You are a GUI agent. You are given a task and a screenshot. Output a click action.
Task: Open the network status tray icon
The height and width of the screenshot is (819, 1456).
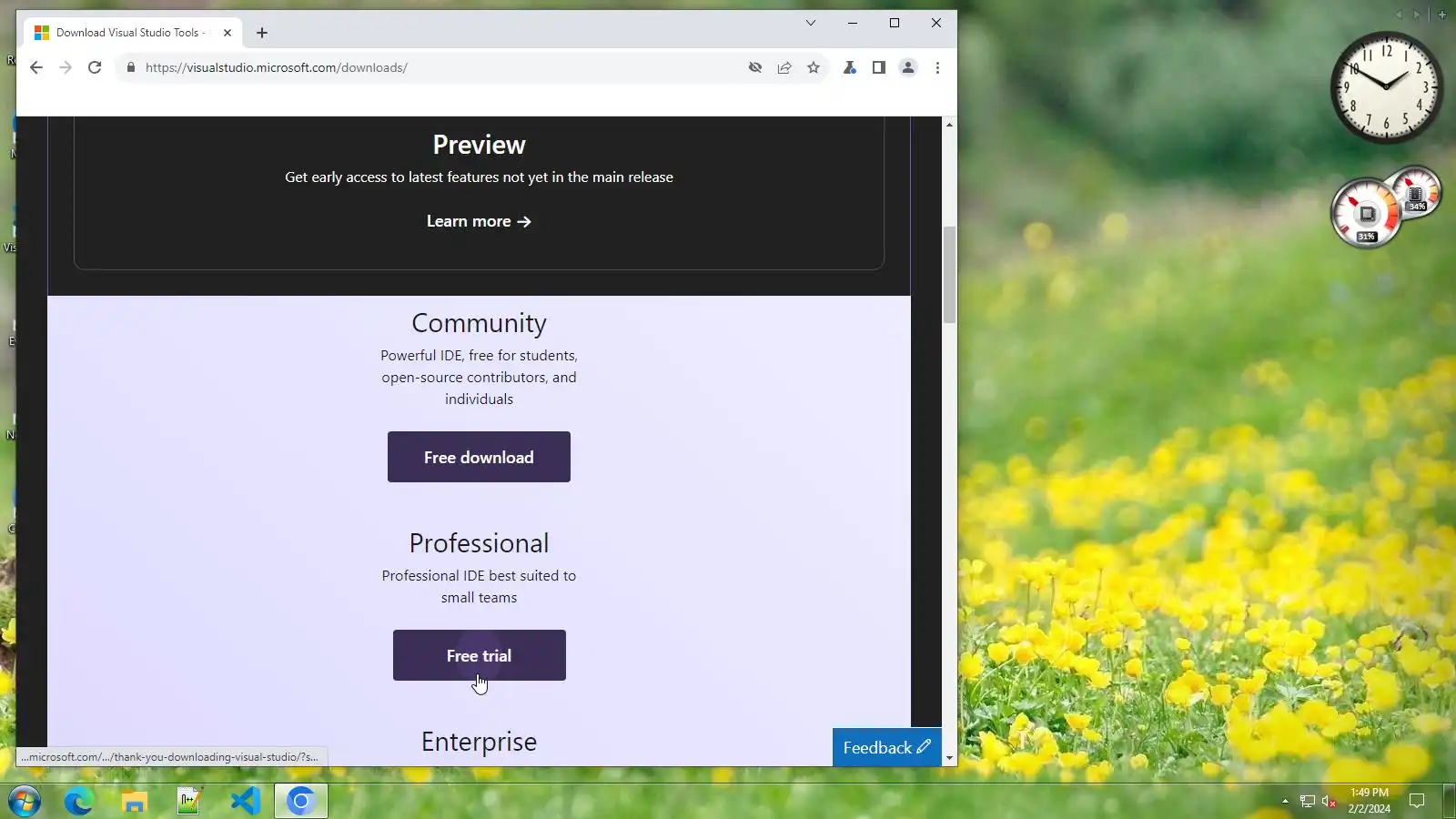(x=1308, y=801)
